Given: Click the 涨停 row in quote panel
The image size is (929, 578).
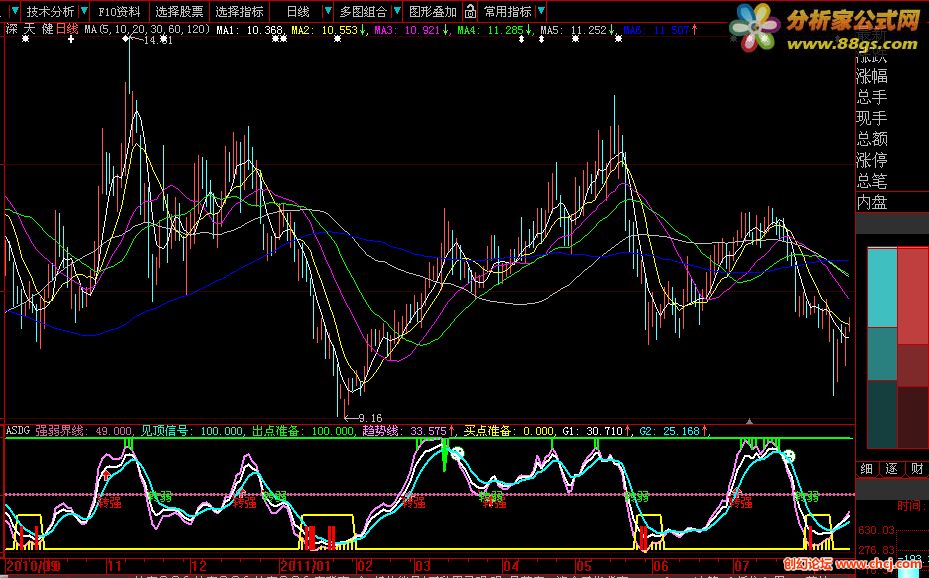Looking at the screenshot, I should click(x=872, y=160).
